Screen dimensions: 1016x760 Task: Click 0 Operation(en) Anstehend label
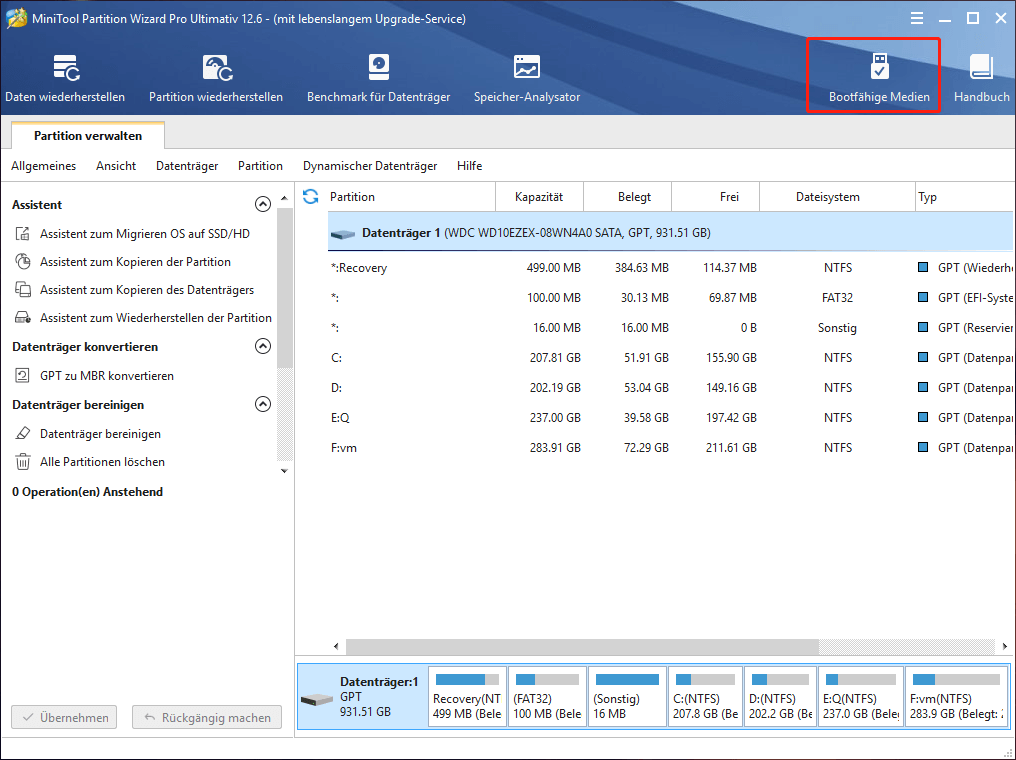[x=87, y=492]
